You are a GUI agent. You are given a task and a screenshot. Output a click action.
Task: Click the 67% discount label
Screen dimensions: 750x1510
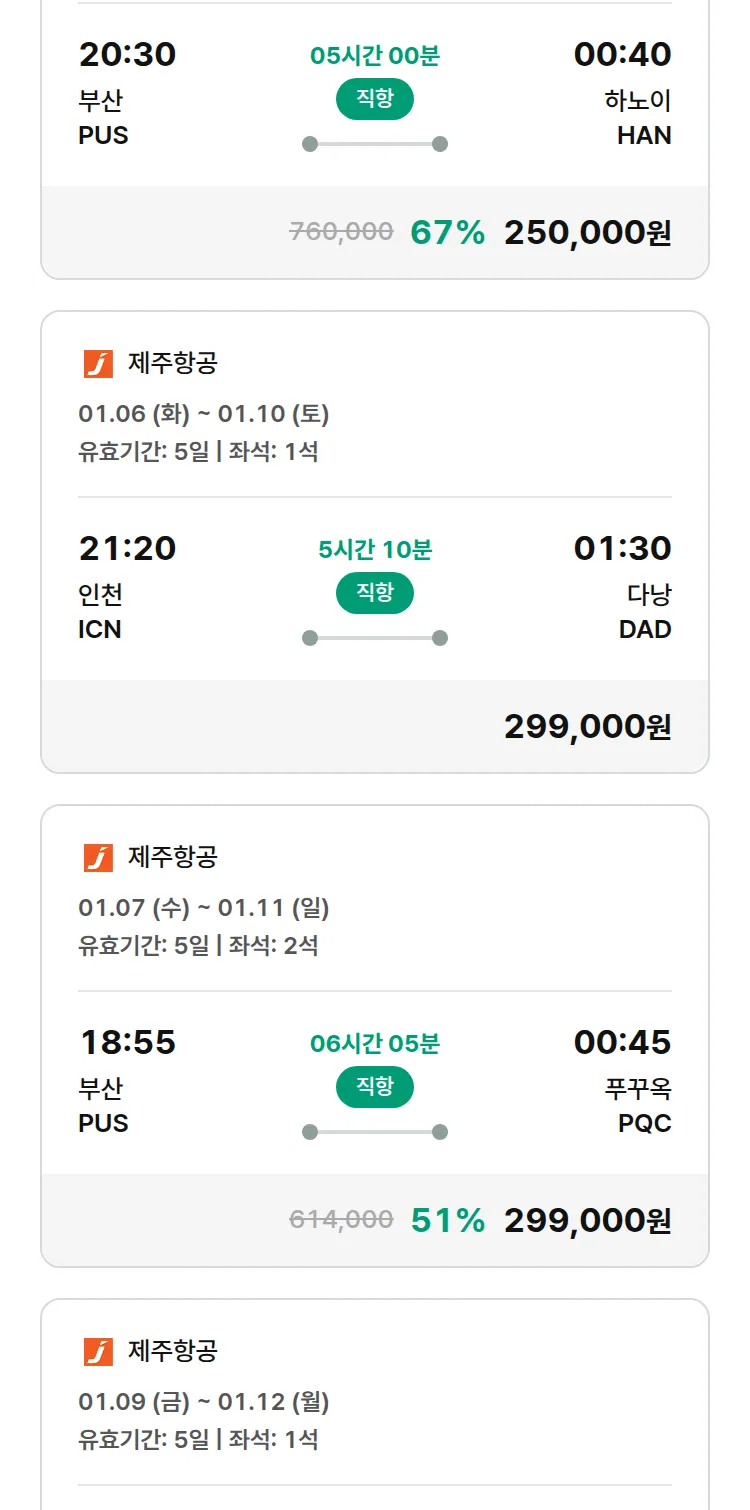point(447,233)
